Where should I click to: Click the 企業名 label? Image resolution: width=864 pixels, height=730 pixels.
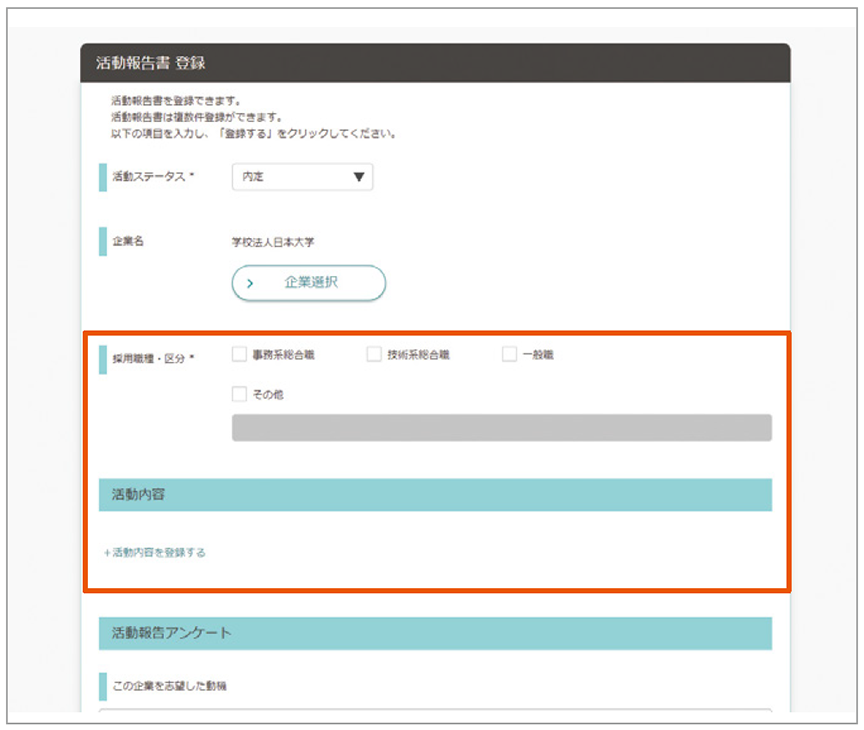128,241
